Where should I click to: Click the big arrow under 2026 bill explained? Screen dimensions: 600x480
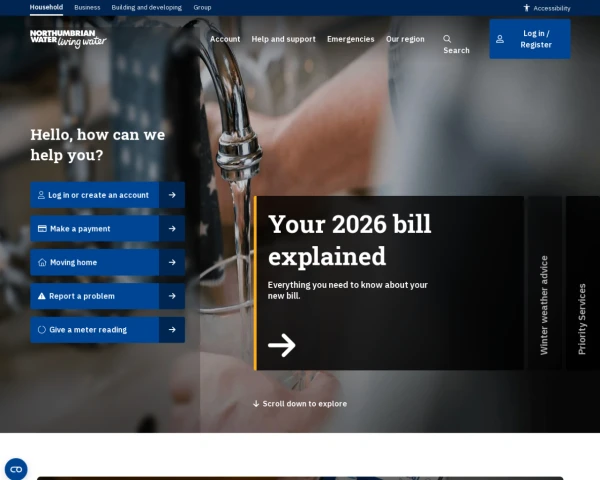coord(282,345)
